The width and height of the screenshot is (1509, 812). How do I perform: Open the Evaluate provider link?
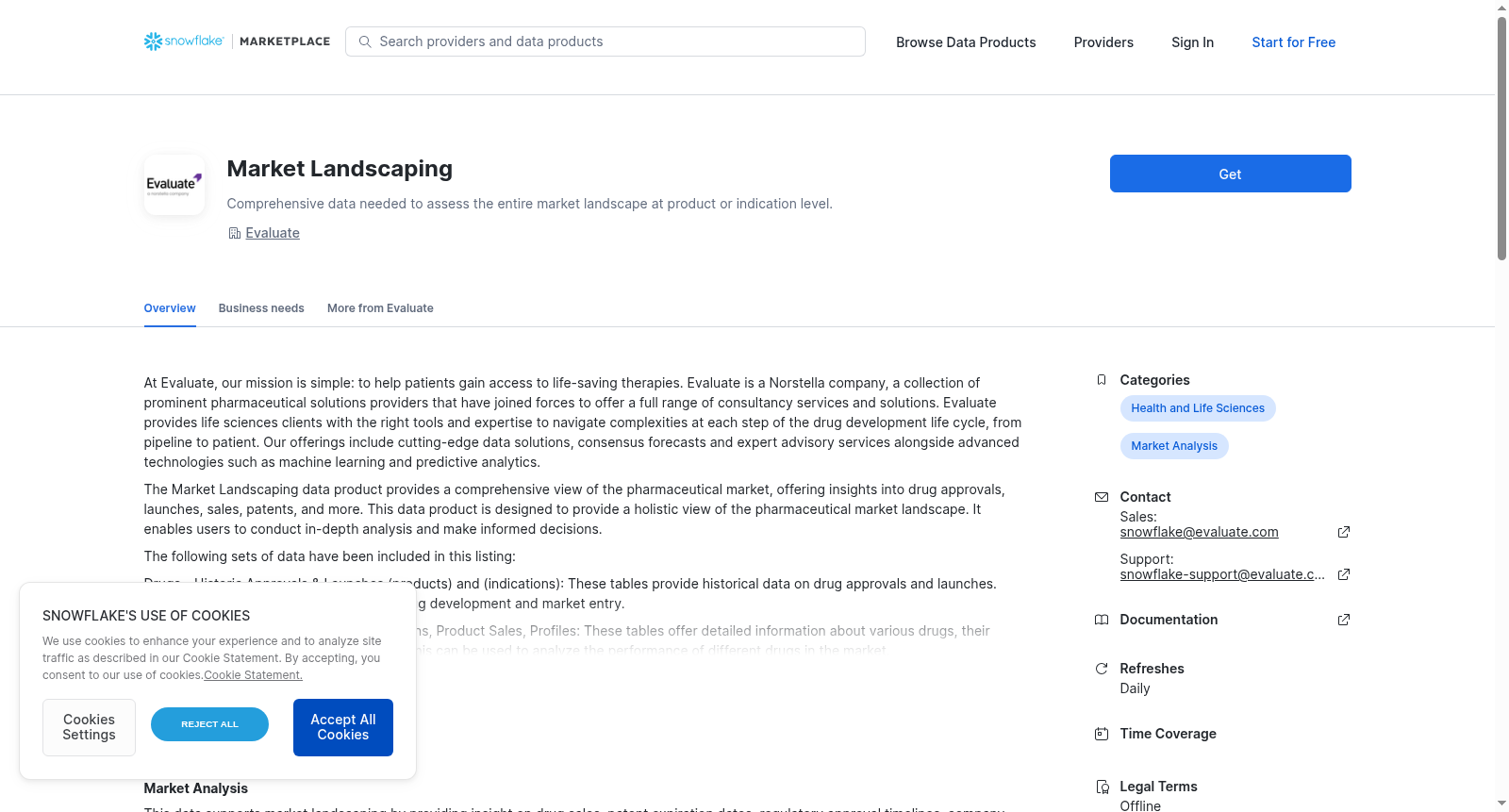[273, 233]
